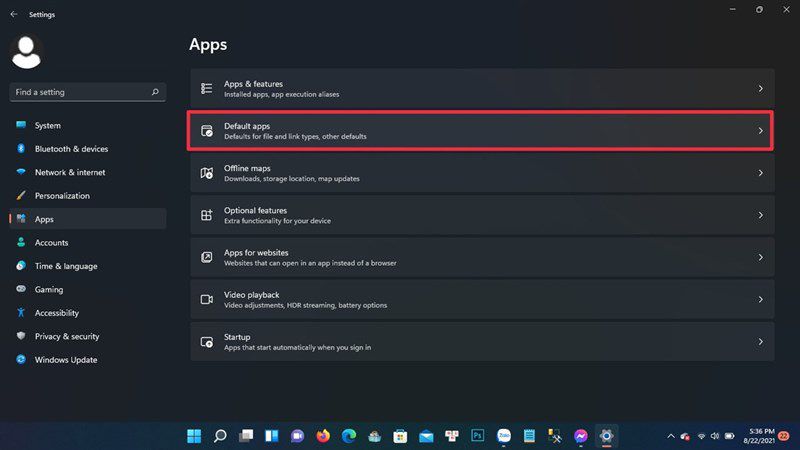Open Zalo from the taskbar
Viewport: 800px width, 450px height.
pos(504,436)
